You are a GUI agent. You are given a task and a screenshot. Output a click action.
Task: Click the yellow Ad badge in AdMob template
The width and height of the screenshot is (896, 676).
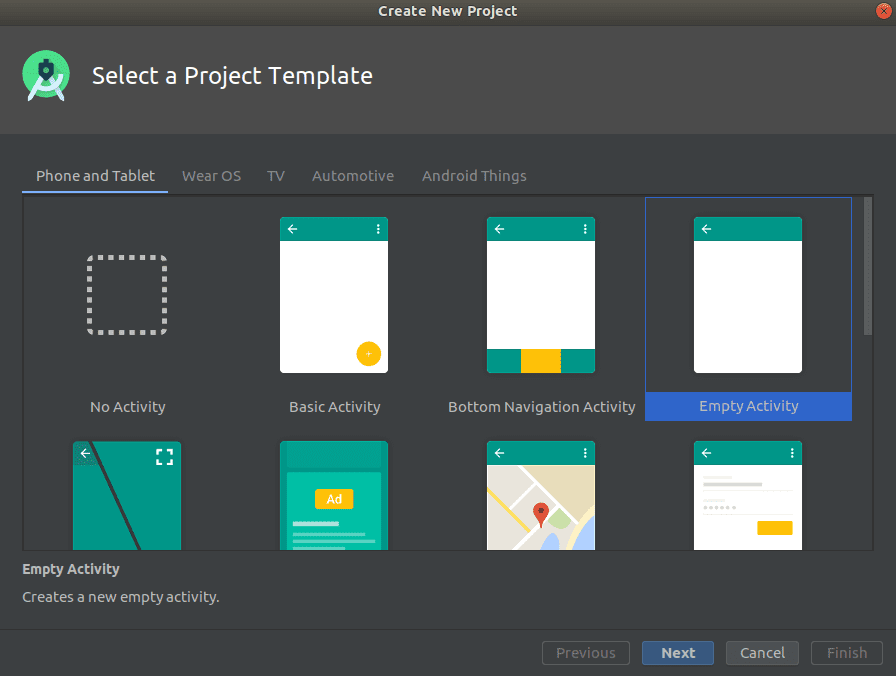point(334,499)
